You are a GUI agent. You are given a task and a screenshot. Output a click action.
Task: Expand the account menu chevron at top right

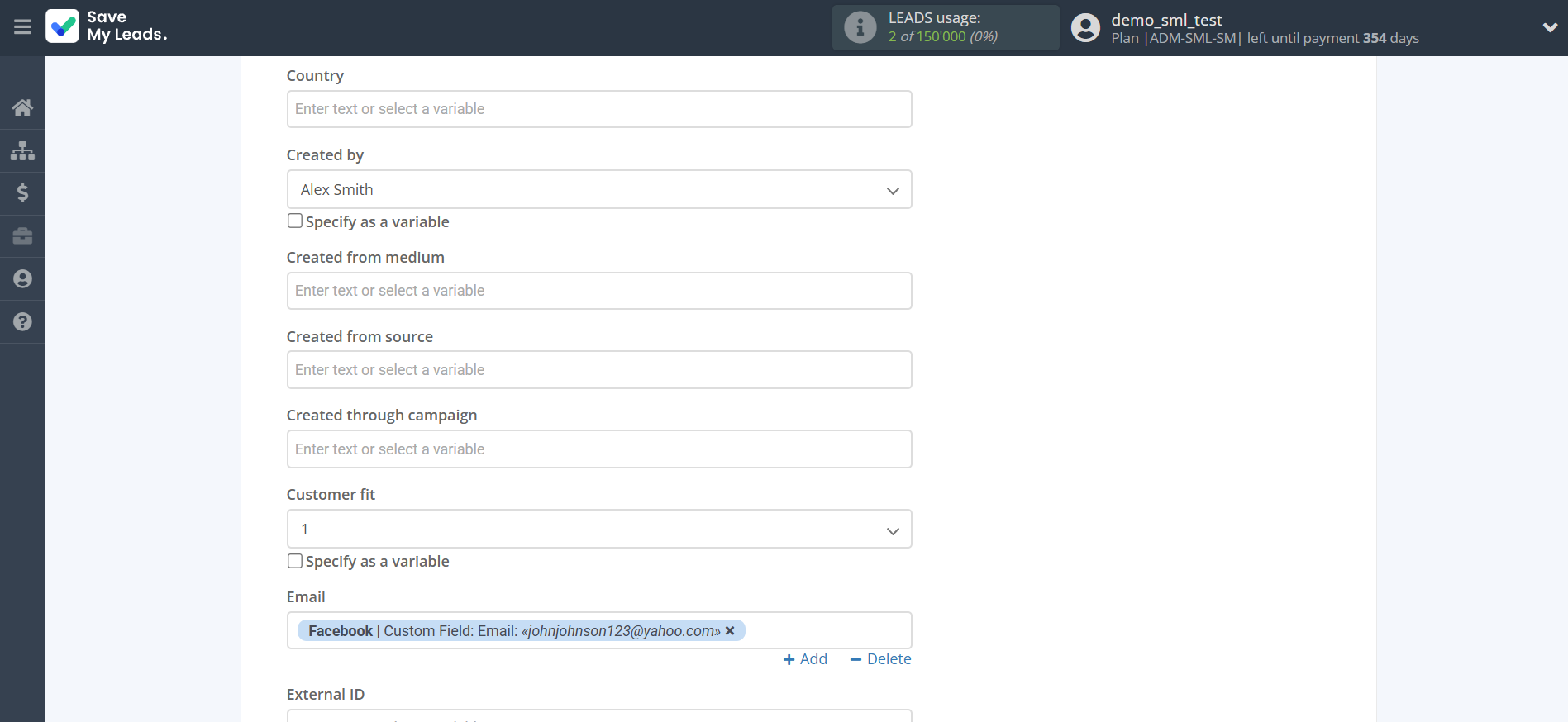tap(1550, 27)
